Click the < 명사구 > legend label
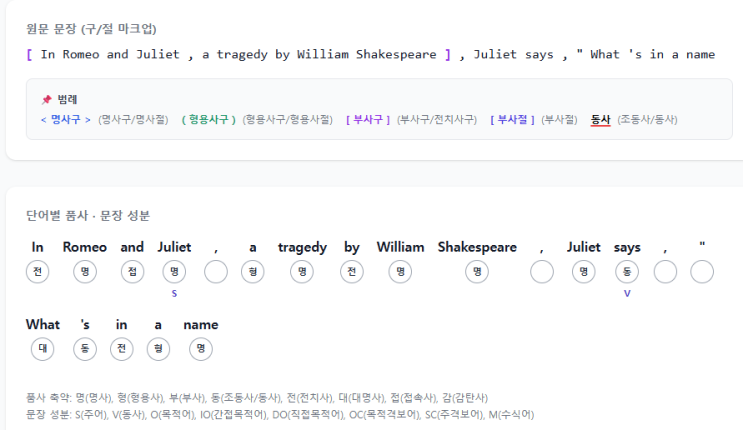The width and height of the screenshot is (743, 430). tap(65, 120)
